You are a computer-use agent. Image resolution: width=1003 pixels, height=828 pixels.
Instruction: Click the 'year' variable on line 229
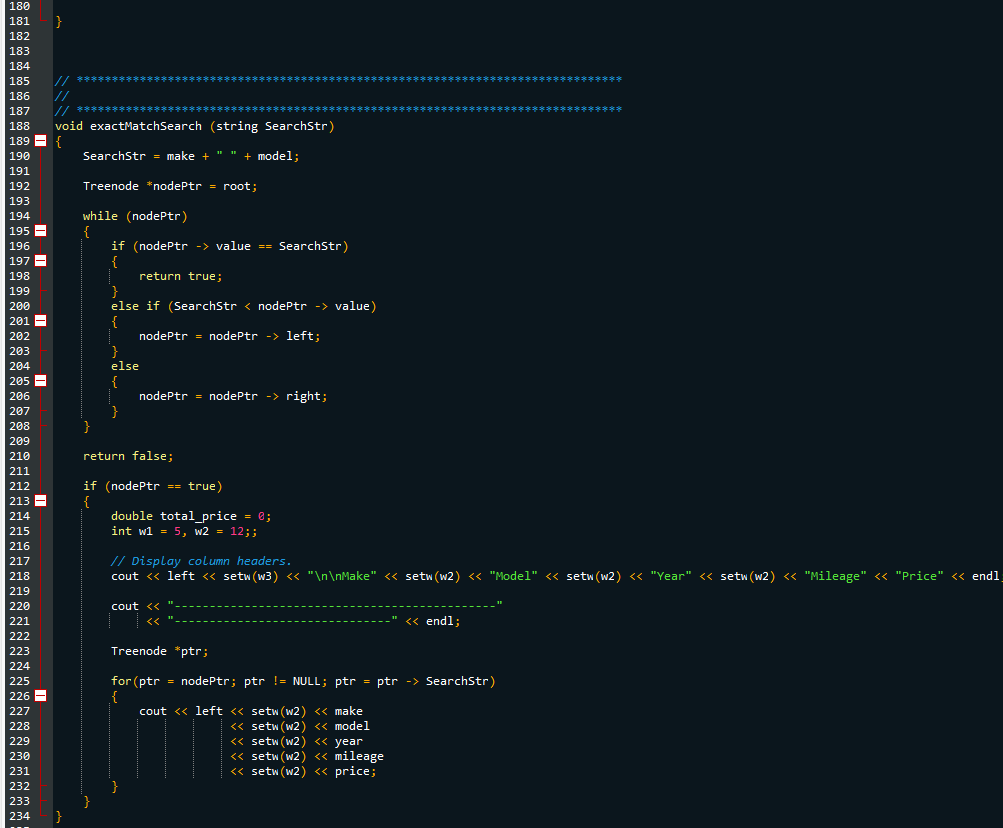349,742
